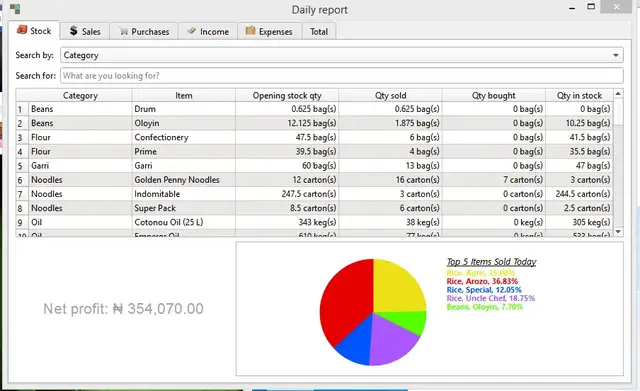
Task: Click the 247.5 carton(s) opening stock cell
Action: click(287, 194)
